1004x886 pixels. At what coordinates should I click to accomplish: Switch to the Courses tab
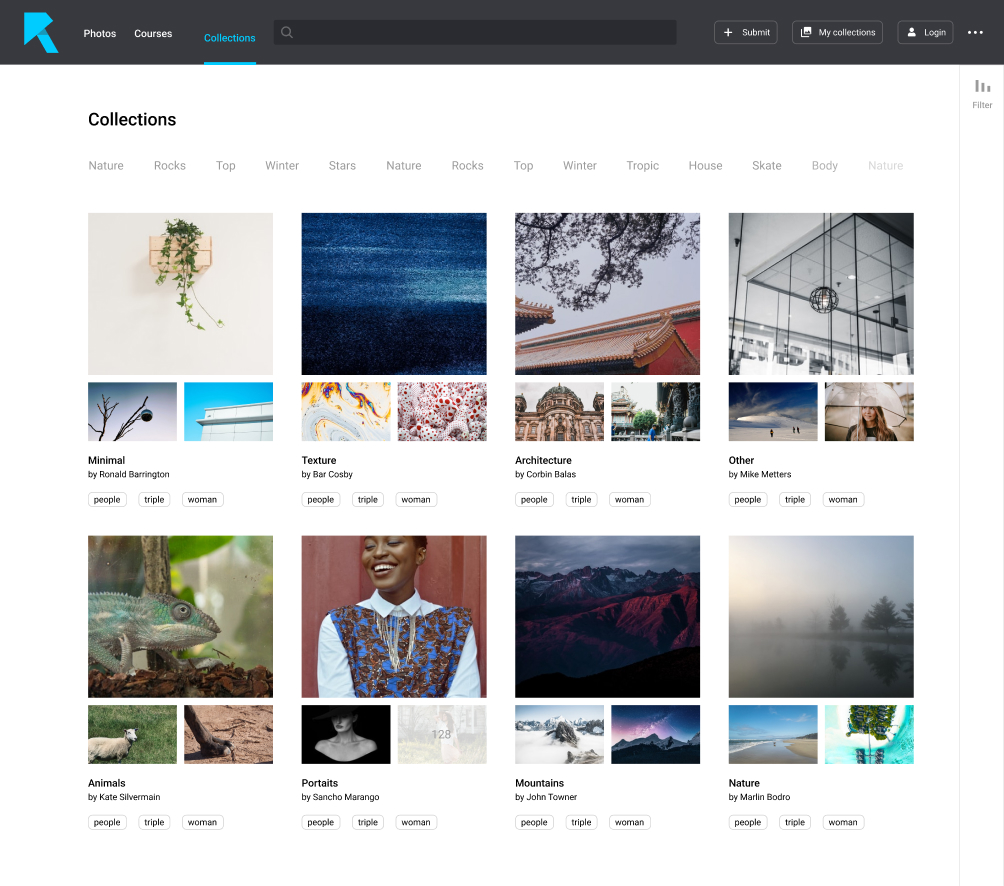pos(153,33)
